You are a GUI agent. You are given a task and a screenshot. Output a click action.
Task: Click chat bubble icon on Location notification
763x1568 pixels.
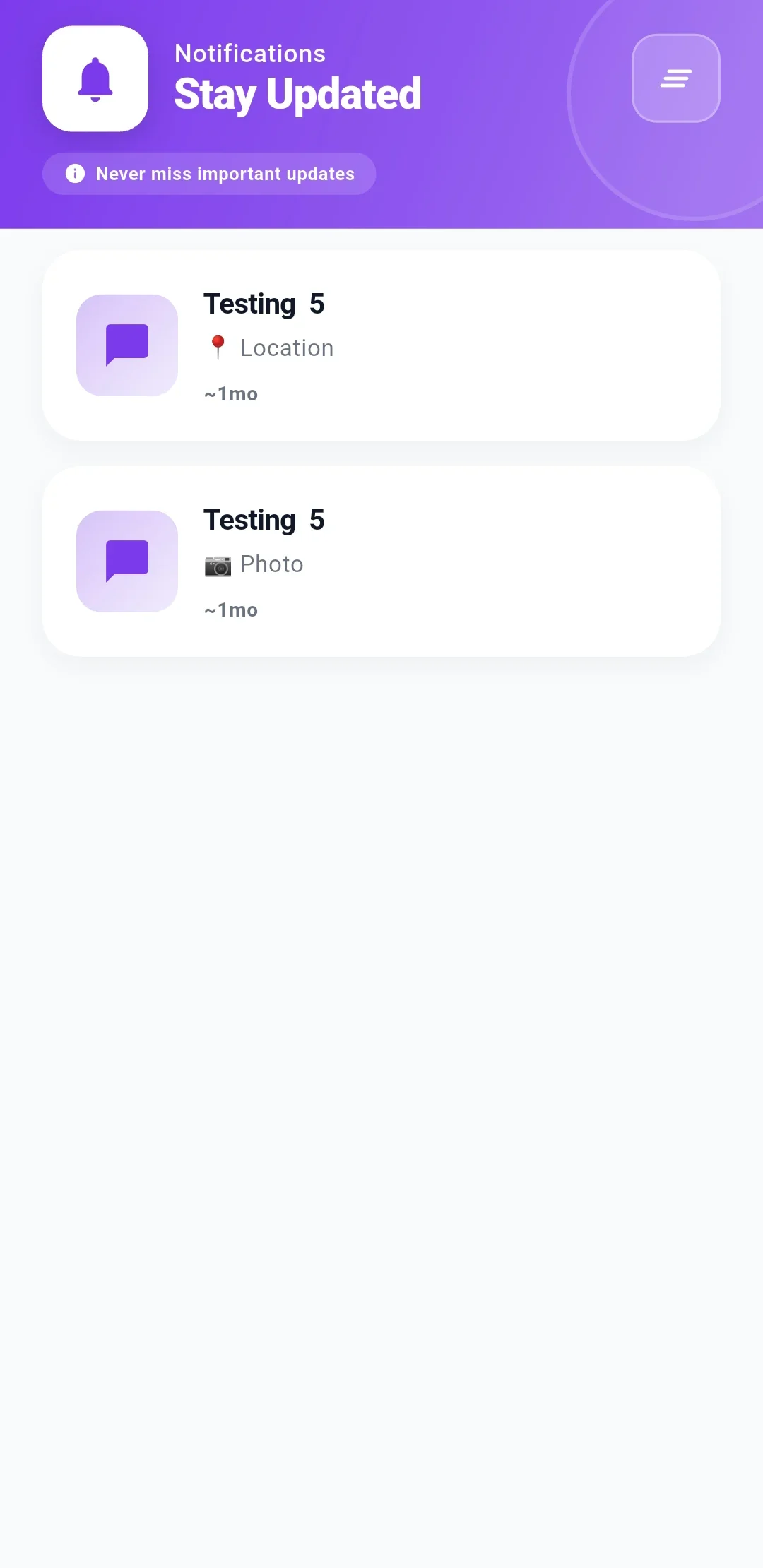tap(127, 345)
